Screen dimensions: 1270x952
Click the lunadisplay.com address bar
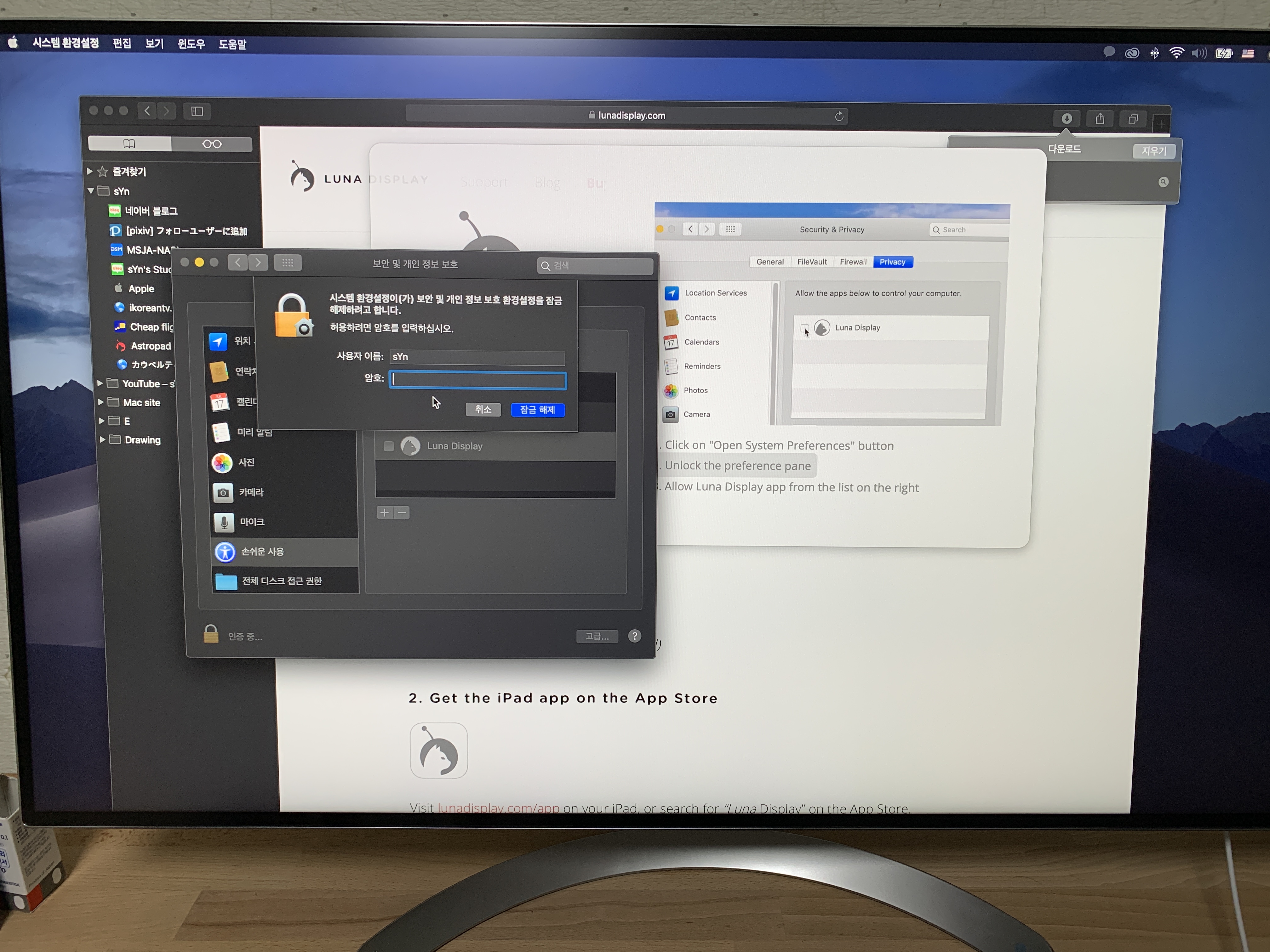coord(626,115)
